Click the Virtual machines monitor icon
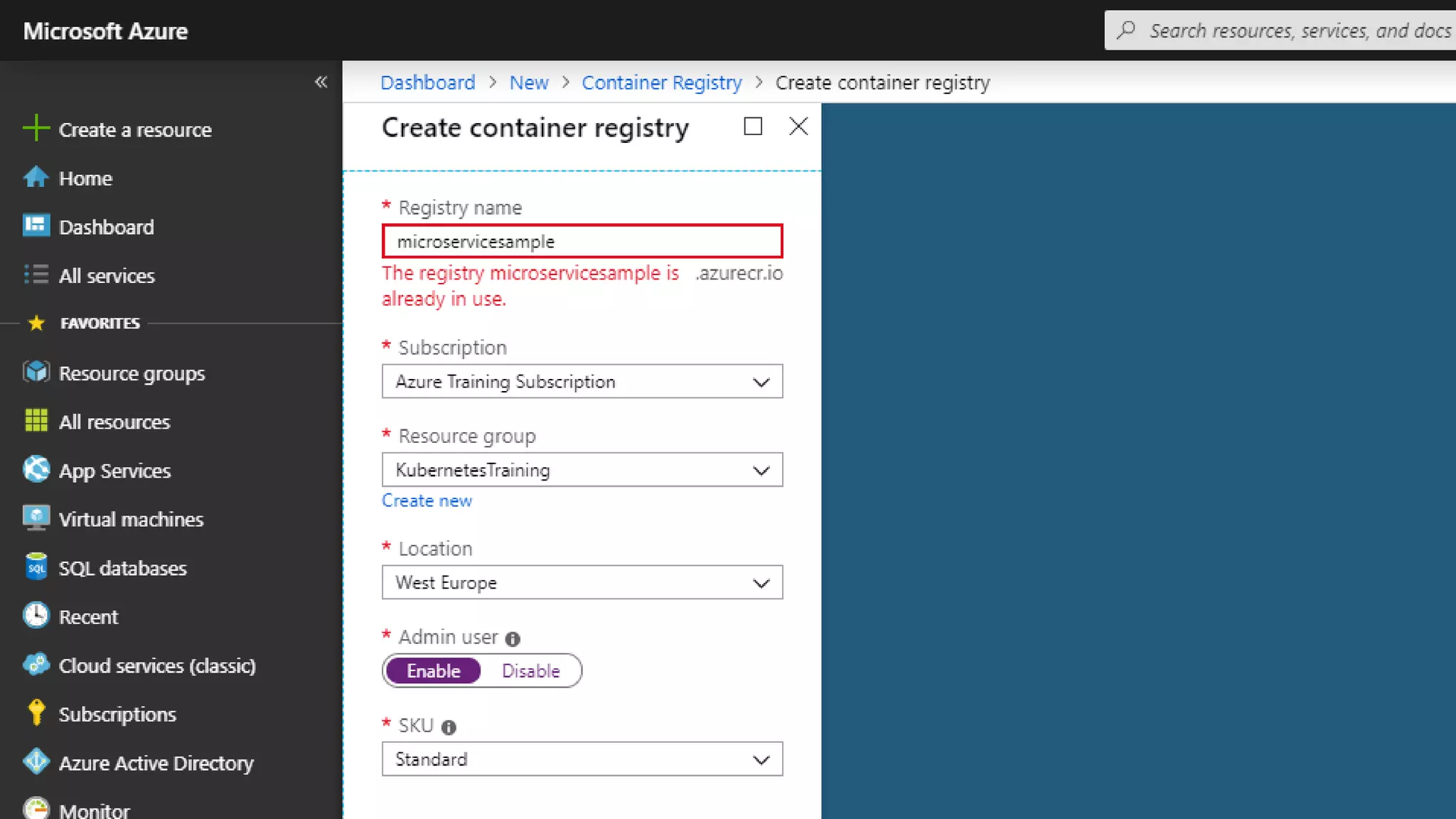 (36, 518)
